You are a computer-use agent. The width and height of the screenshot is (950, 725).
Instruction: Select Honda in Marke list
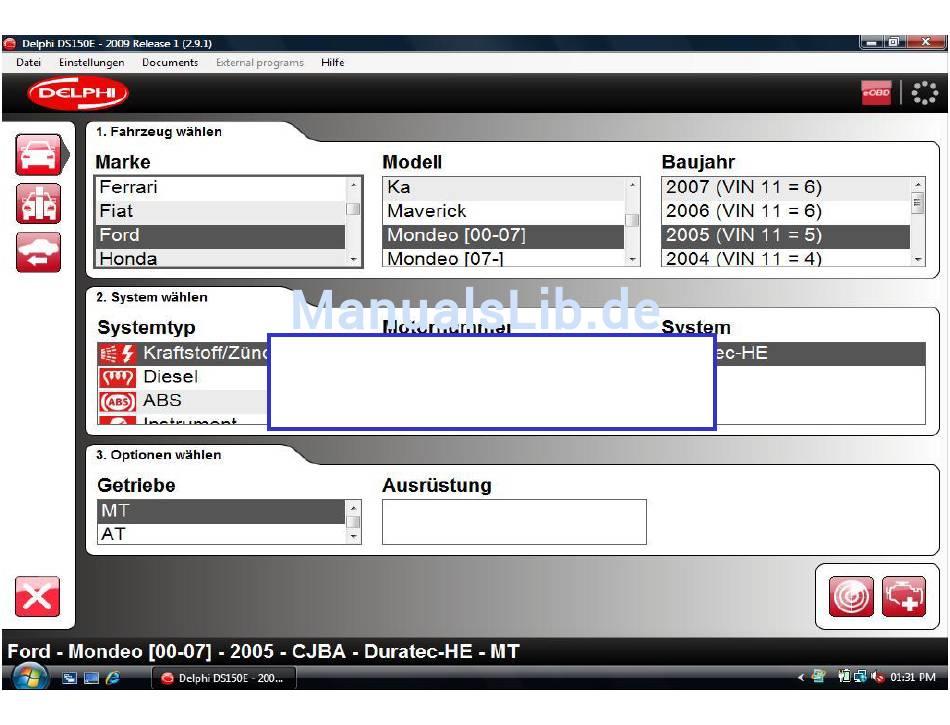point(221,258)
